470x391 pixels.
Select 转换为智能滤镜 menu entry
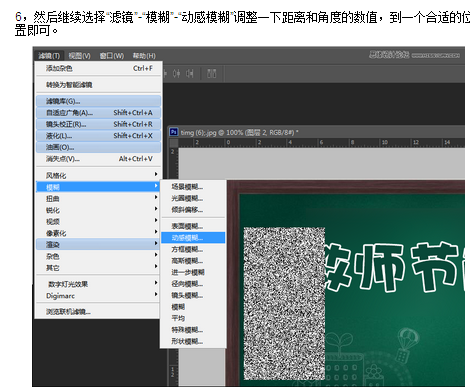[x=99, y=85]
